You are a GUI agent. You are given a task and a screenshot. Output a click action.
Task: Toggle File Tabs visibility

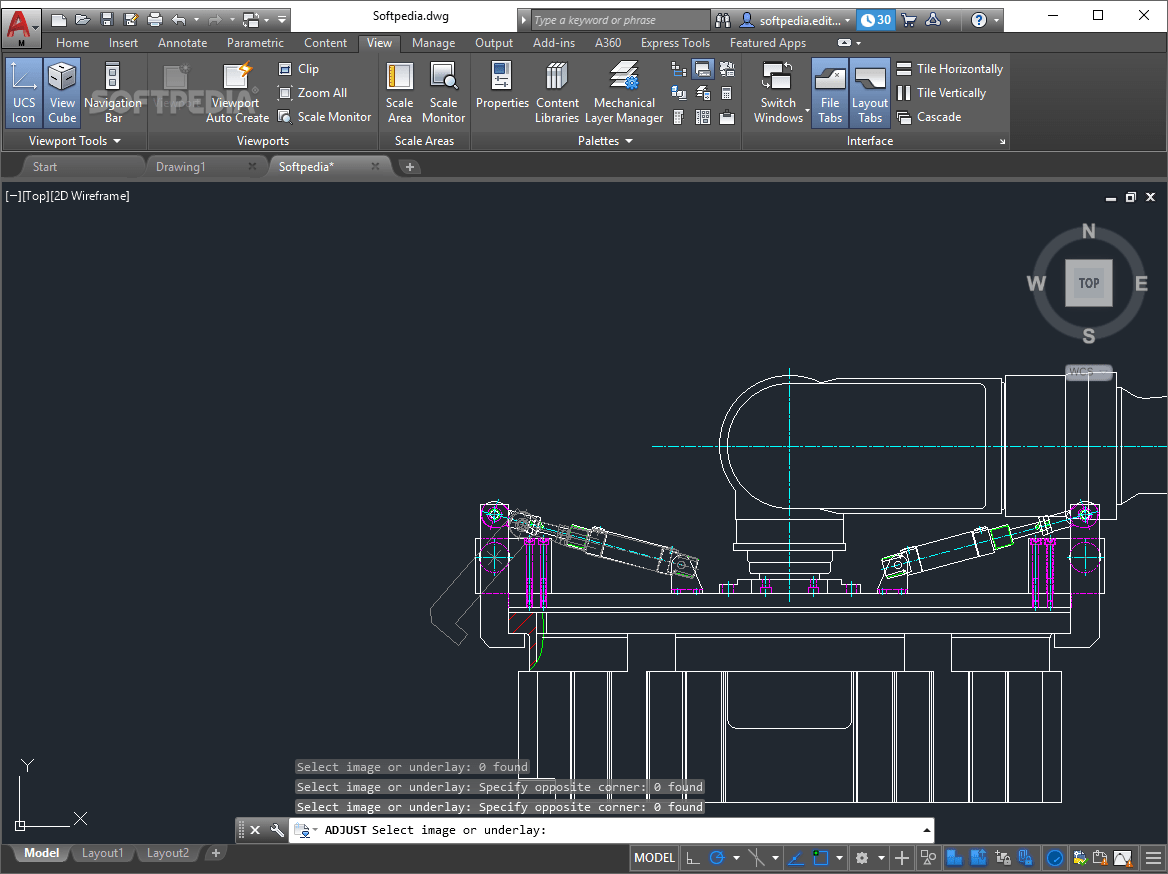pyautogui.click(x=829, y=90)
